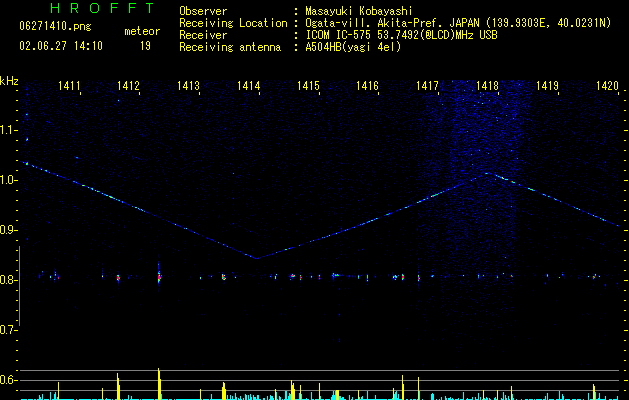Click the 1418 time axis label

[487, 85]
